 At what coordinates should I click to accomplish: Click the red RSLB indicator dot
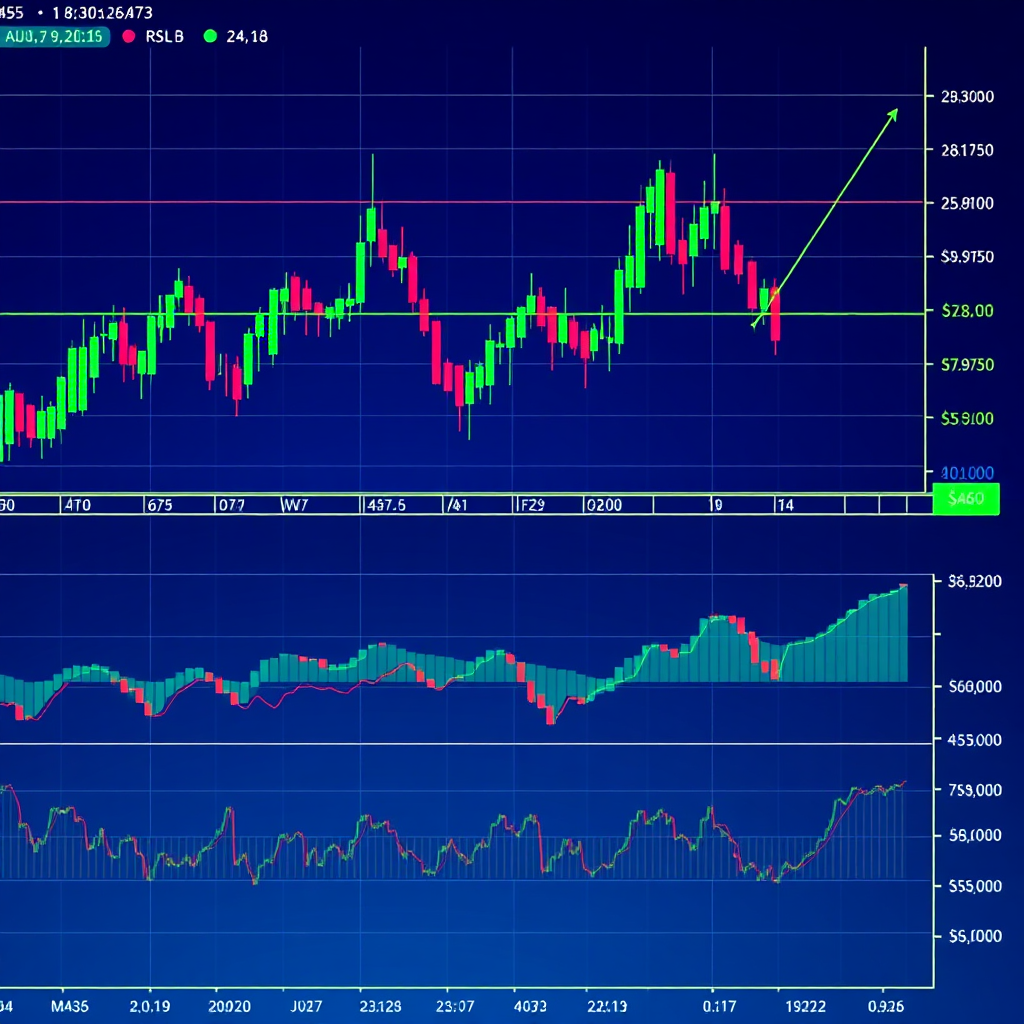pos(128,36)
